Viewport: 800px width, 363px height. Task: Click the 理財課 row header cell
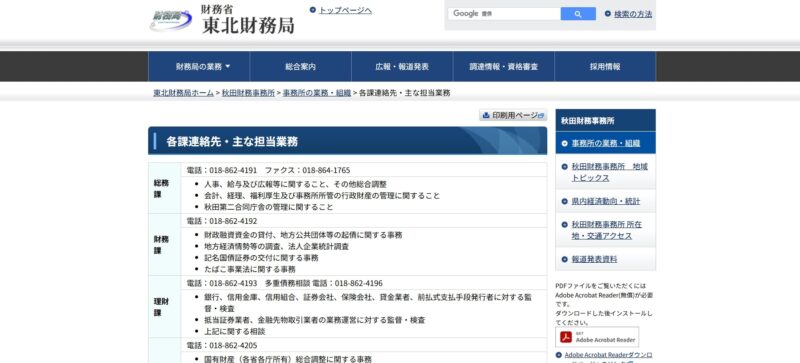[x=165, y=307]
